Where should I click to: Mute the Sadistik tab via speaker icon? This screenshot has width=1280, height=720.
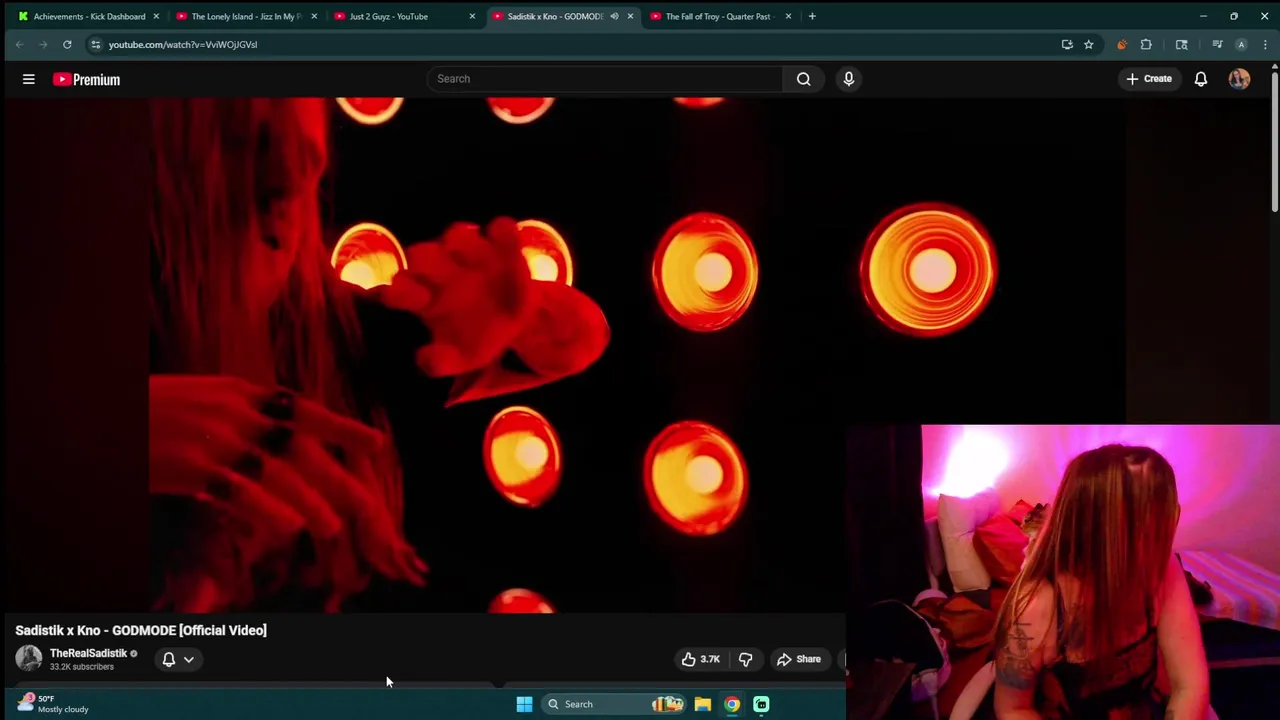614,16
